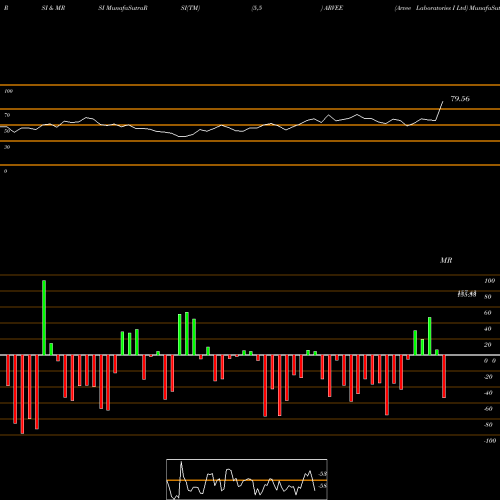Select the MR panel title label

tap(446, 260)
